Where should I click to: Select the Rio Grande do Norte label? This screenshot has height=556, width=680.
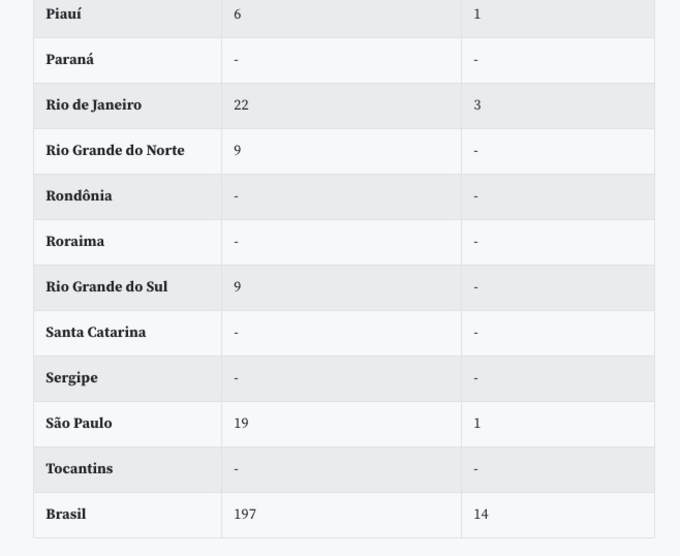(115, 150)
